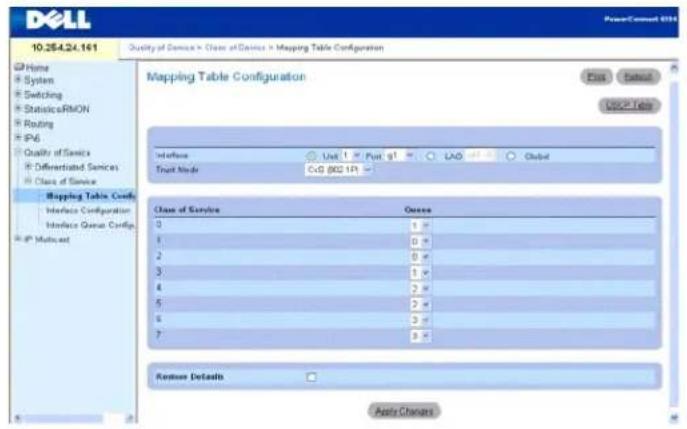687x429 pixels.
Task: Click the scroll down arrow of main pane
Action: (x=674, y=418)
